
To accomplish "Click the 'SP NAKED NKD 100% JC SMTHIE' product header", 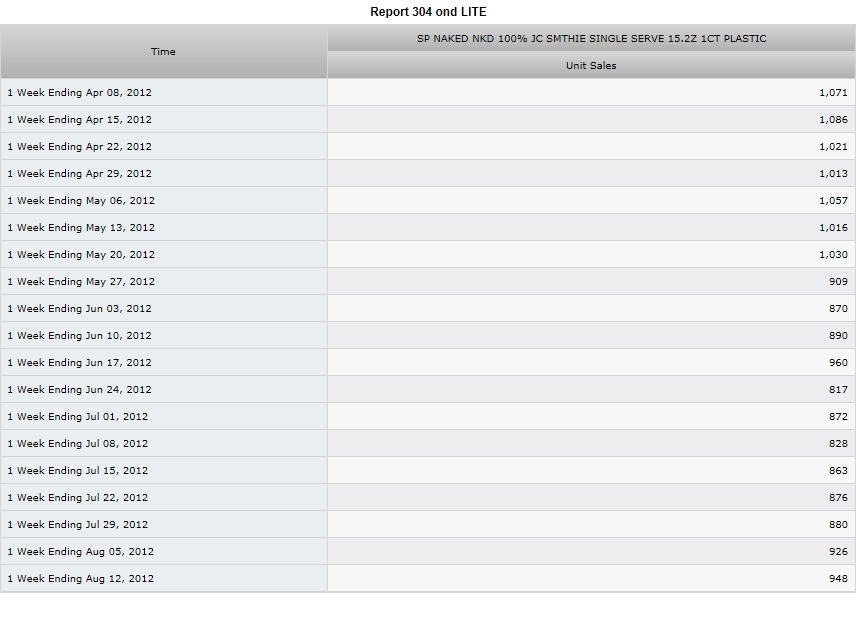I will point(591,38).
